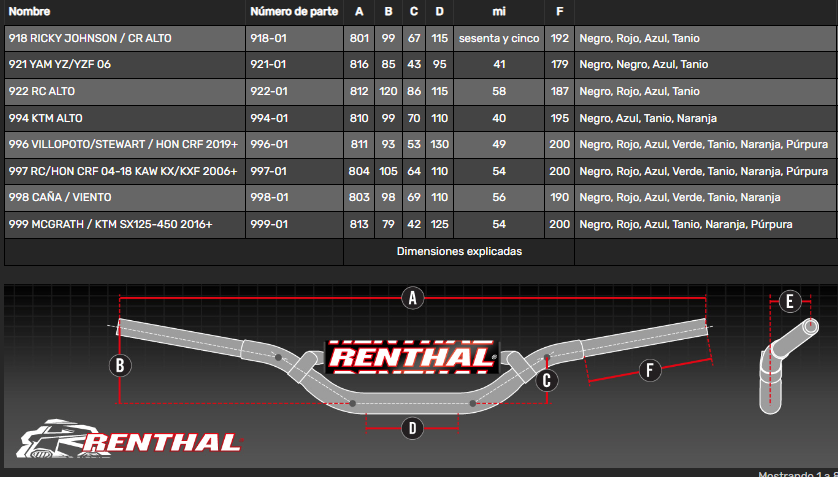Screen dimensions: 838x477
Task: Click the Renthal logo with rider graphic
Action: (x=129, y=440)
